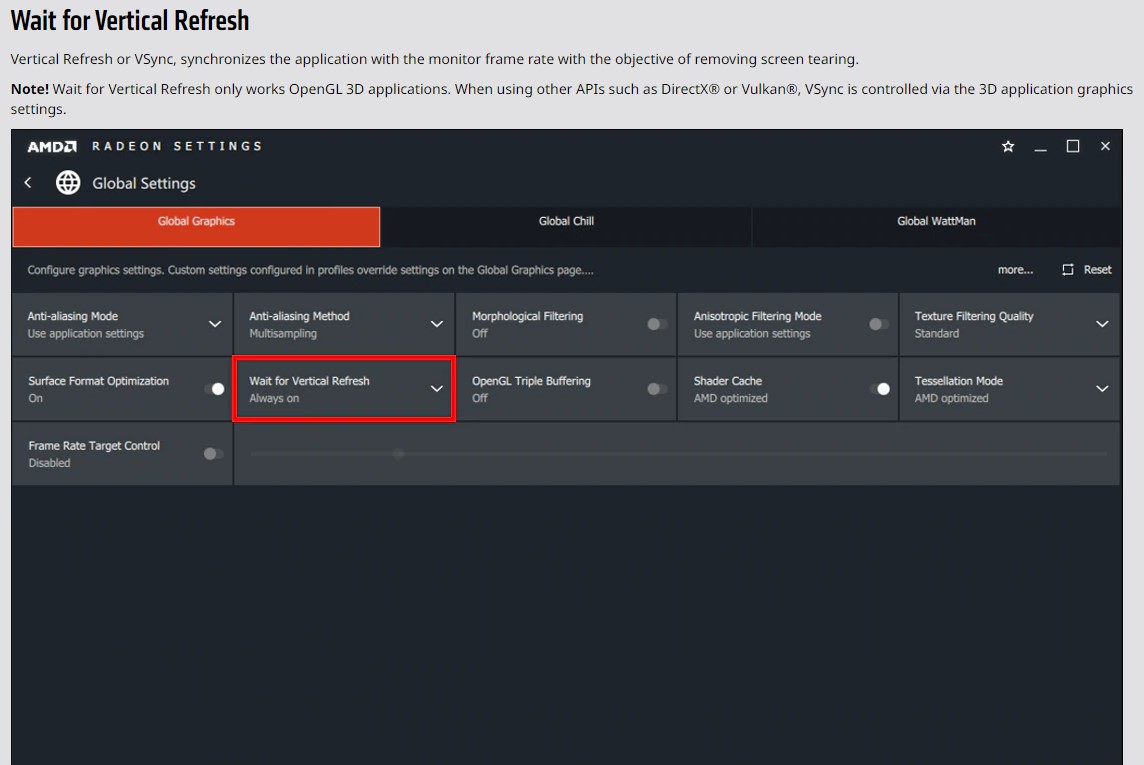Click the Reset icon with arrows

tap(1067, 270)
